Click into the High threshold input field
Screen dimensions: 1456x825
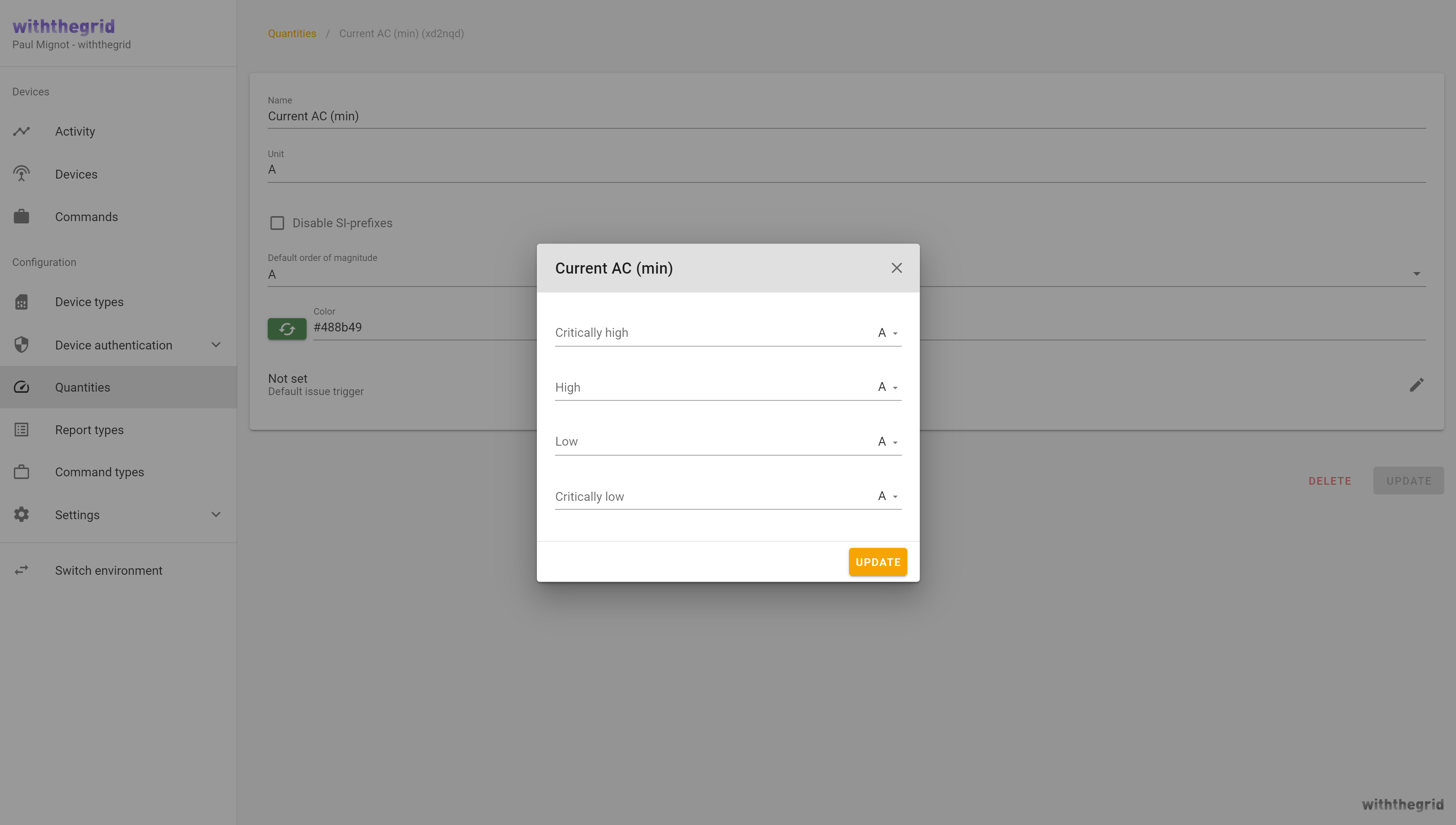click(710, 387)
